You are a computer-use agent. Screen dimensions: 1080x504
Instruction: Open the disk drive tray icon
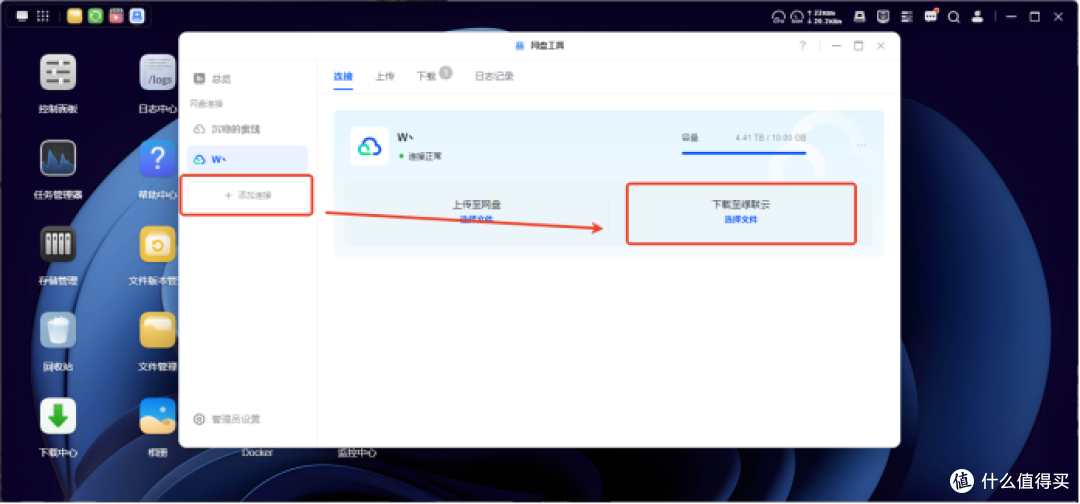(x=860, y=17)
